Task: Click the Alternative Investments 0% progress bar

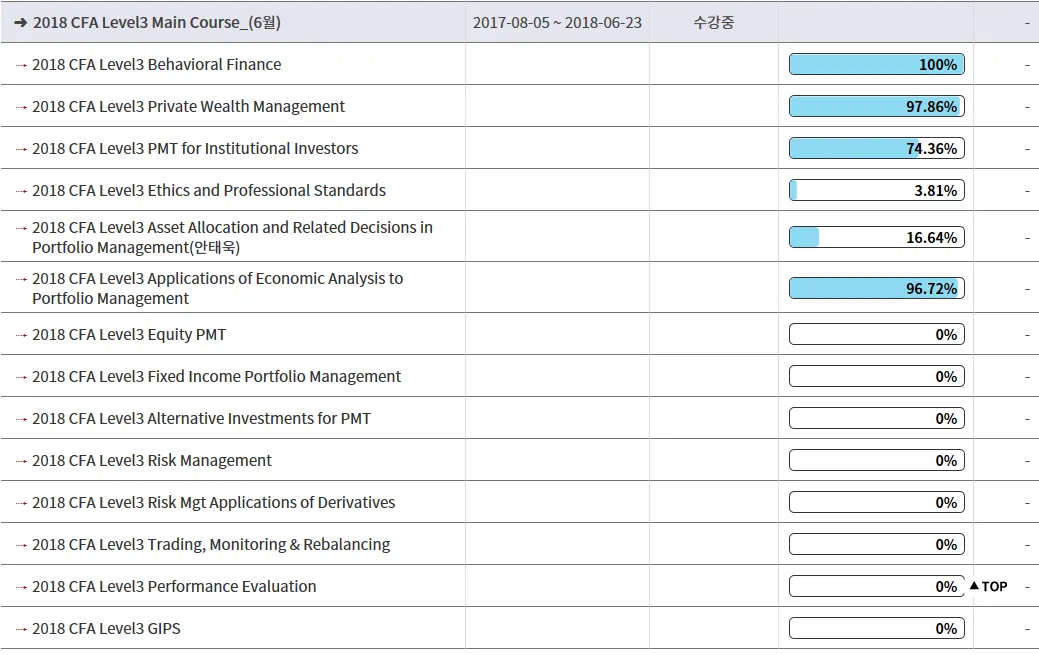Action: 877,418
